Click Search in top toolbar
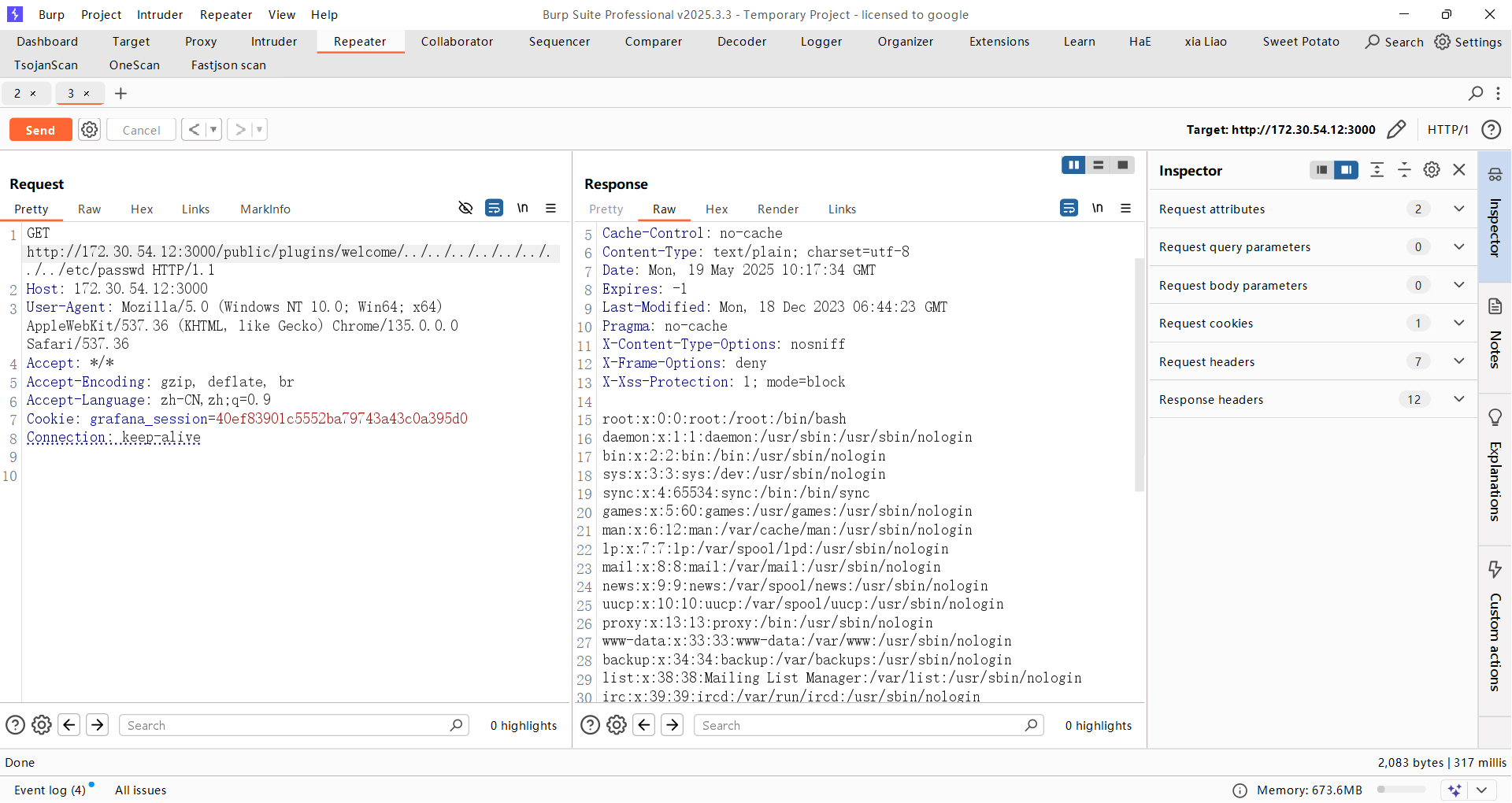Image resolution: width=1512 pixels, height=803 pixels. coord(1395,42)
